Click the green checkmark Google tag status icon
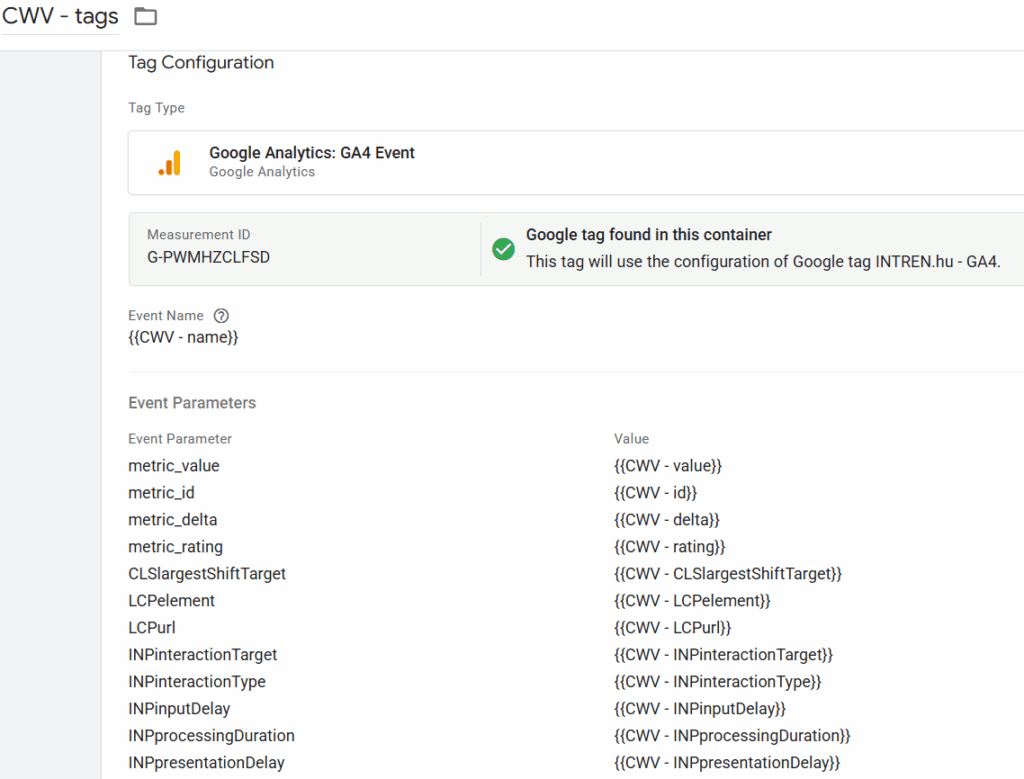The width and height of the screenshot is (1024, 779). click(504, 249)
